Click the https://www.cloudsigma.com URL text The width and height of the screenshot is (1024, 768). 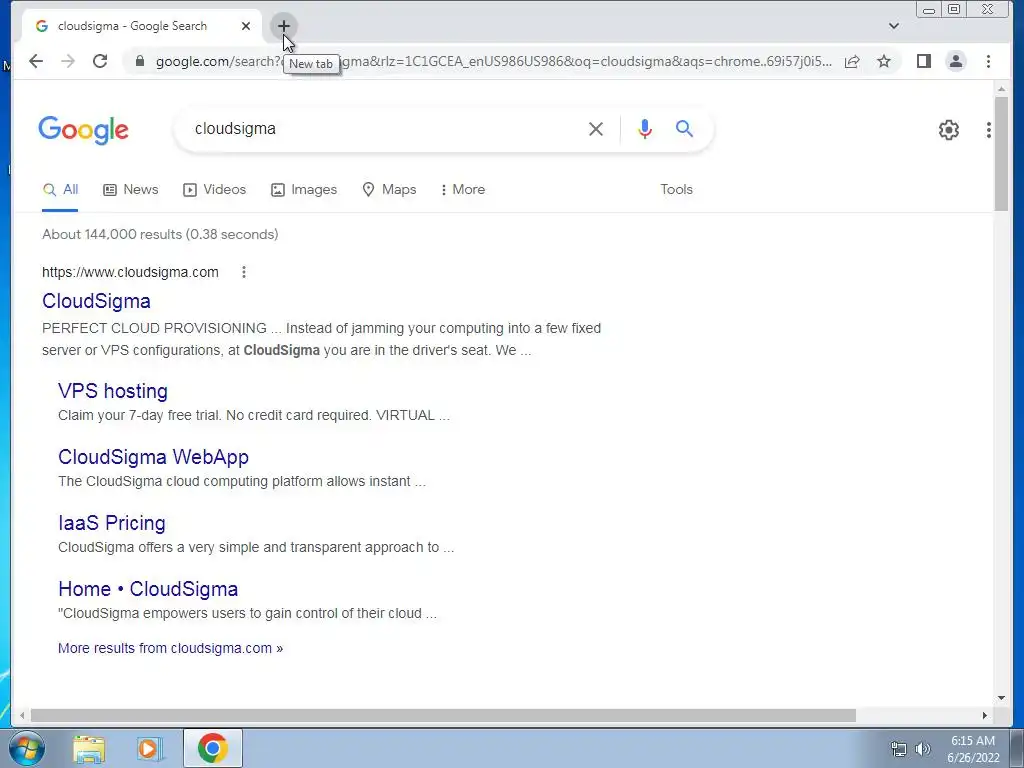pyautogui.click(x=131, y=272)
